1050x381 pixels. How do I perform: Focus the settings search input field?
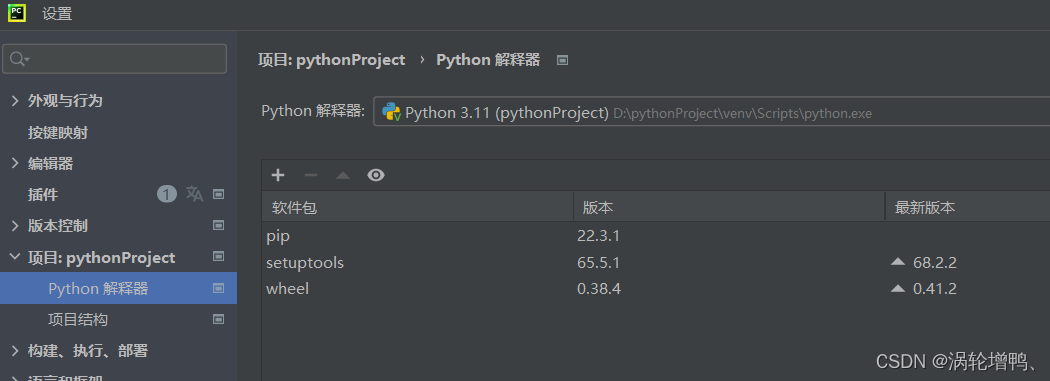tap(115, 59)
